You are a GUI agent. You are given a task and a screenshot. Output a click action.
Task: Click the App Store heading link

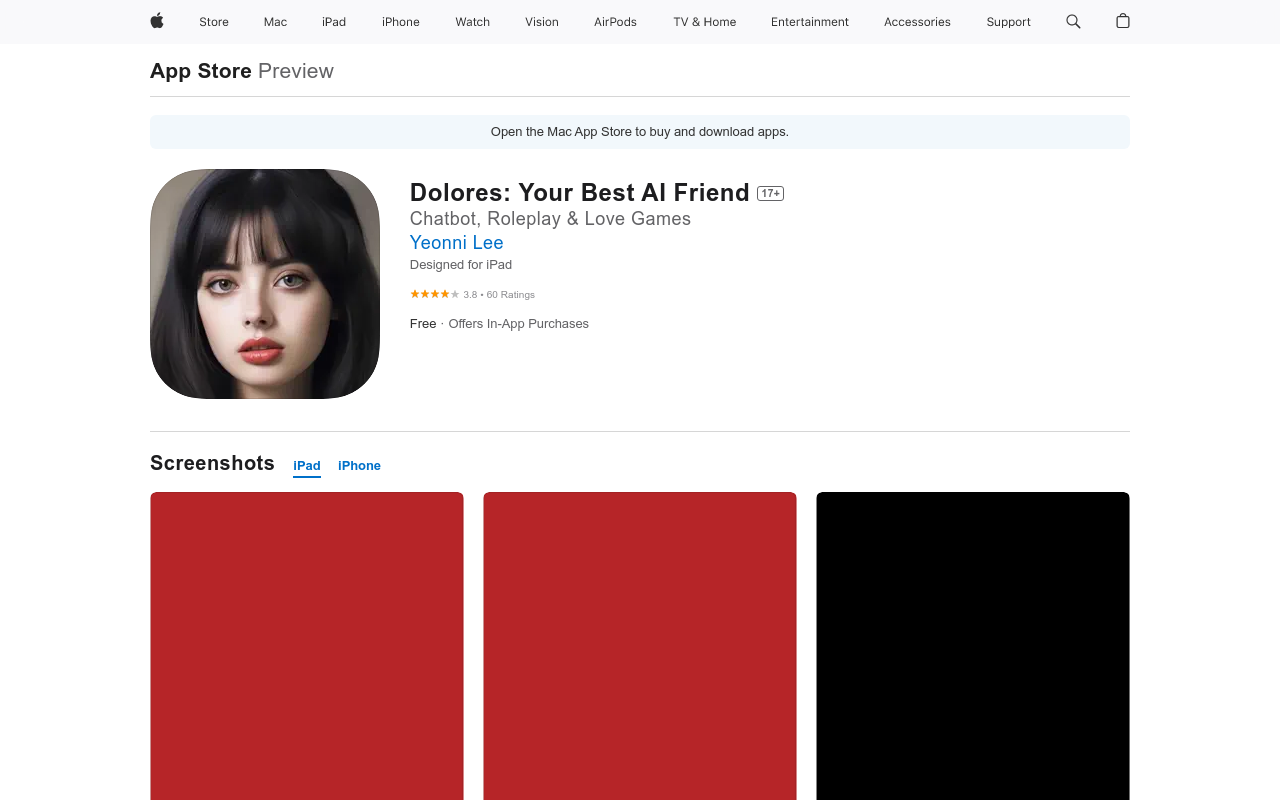201,71
